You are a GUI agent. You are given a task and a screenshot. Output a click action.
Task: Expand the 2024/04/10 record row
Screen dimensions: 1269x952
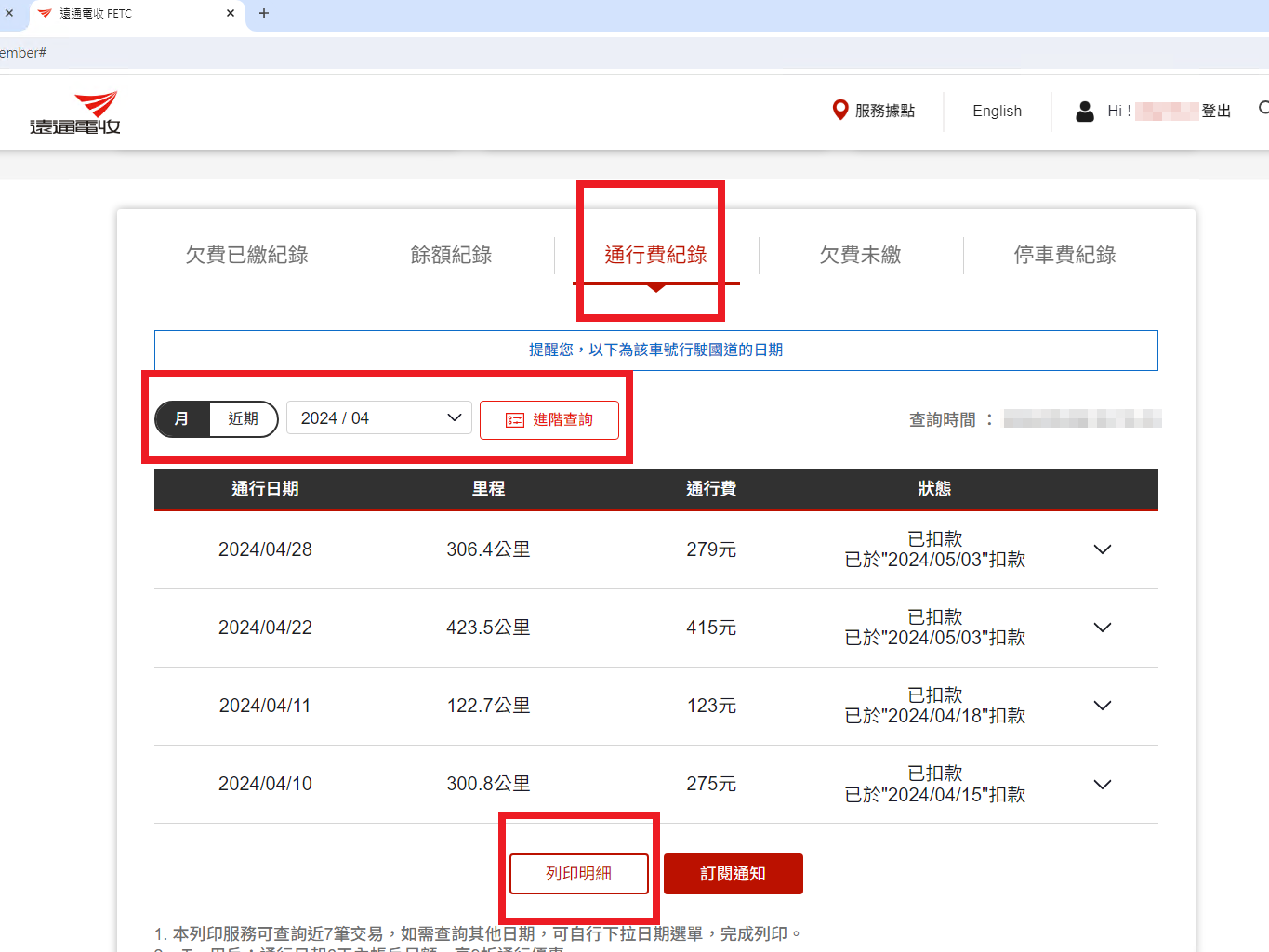point(1103,785)
